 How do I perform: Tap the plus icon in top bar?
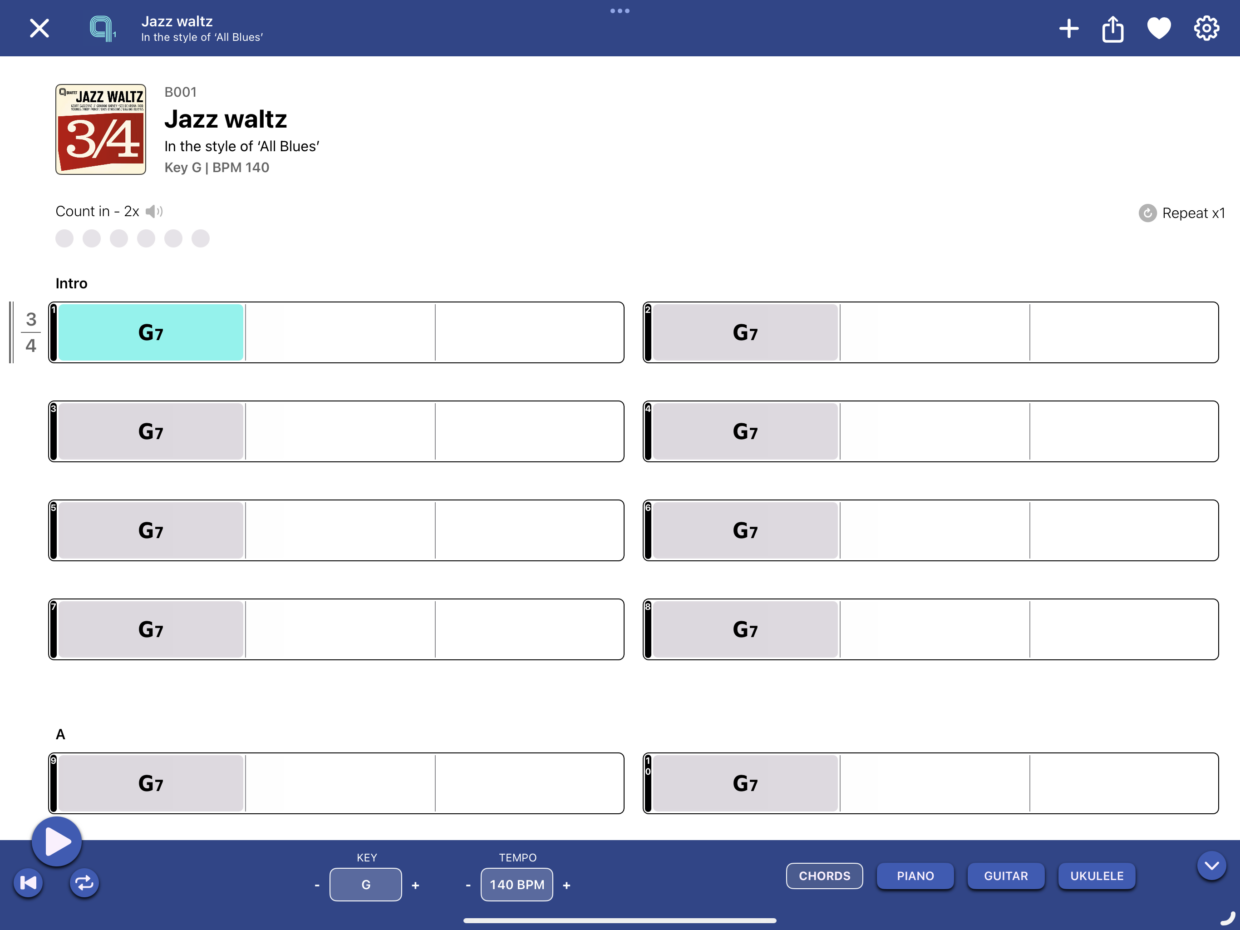[1069, 29]
